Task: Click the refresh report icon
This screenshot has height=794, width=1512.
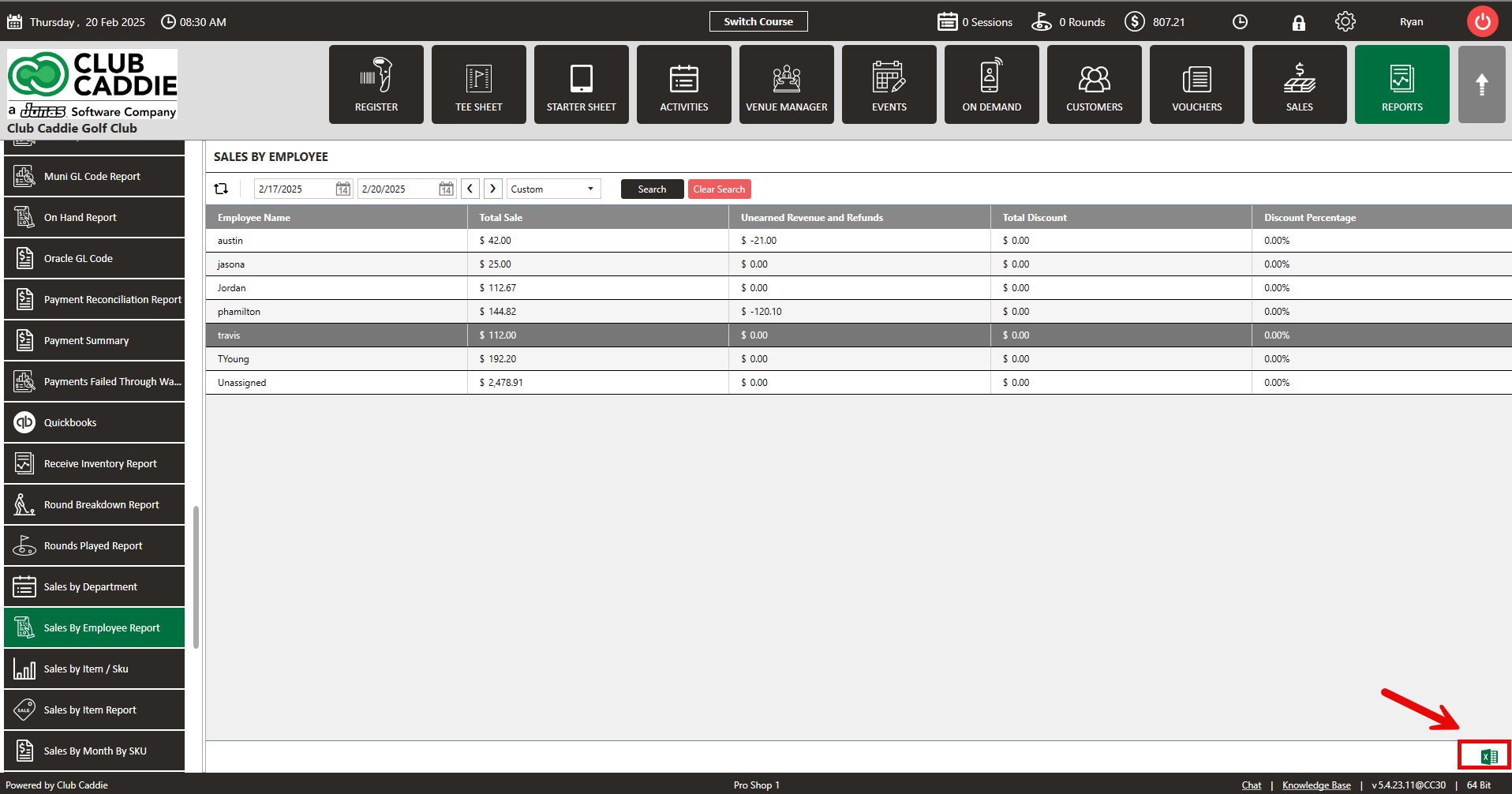Action: 221,189
